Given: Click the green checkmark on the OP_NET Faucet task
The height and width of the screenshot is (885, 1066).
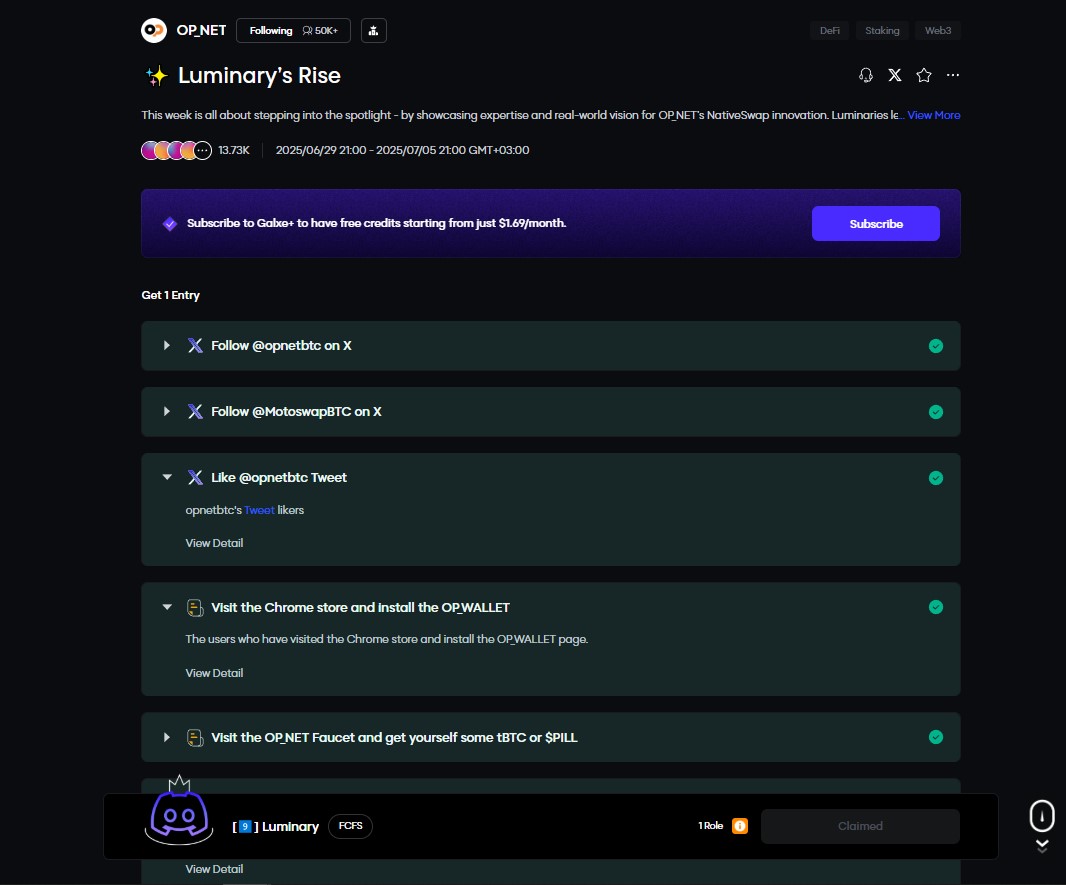Looking at the screenshot, I should point(936,737).
